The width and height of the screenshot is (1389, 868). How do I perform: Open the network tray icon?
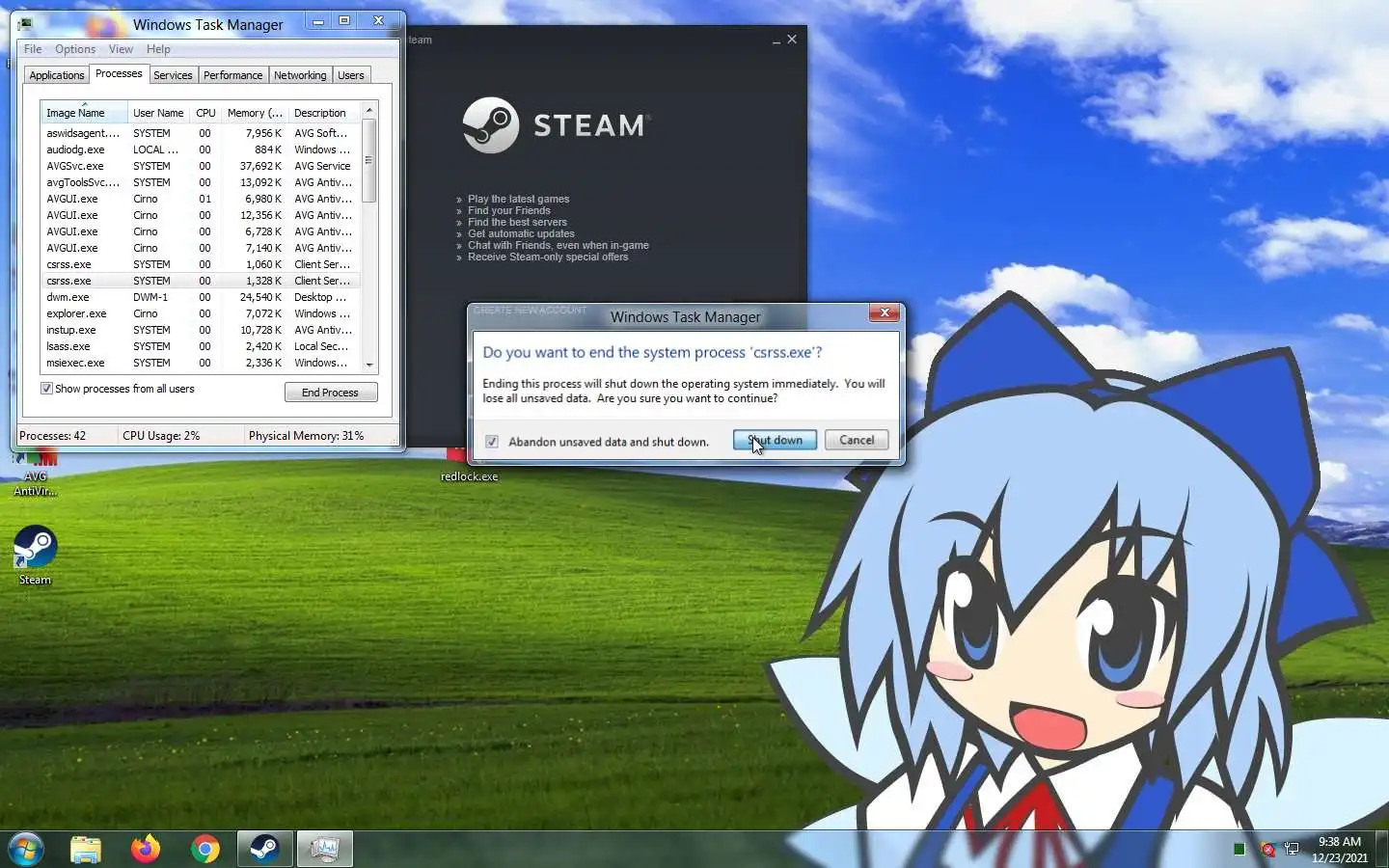pyautogui.click(x=1292, y=850)
